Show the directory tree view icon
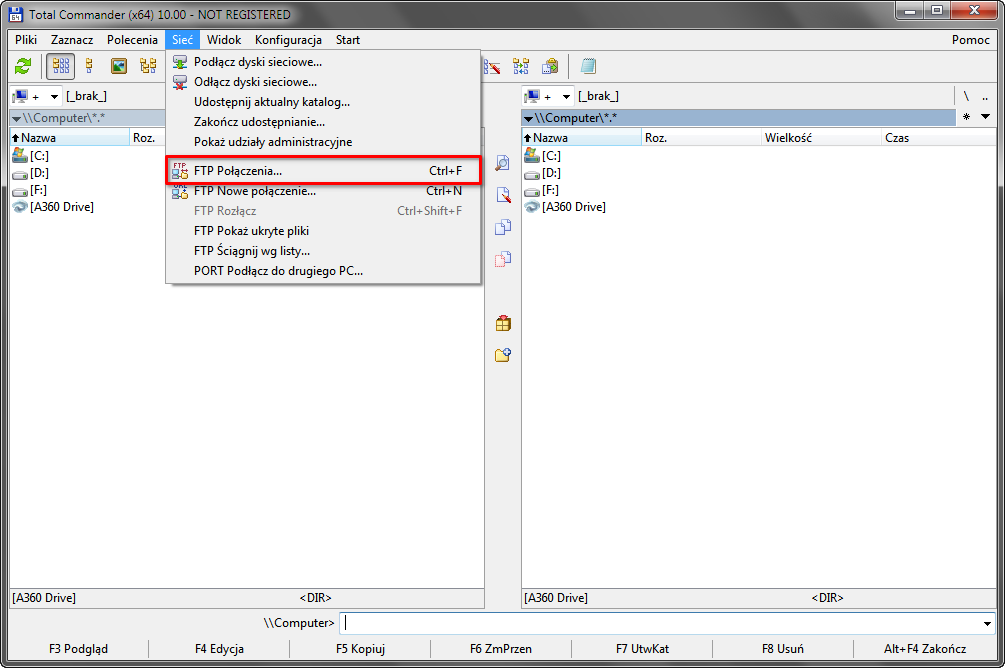Screen dimensions: 1005x668 pos(148,66)
